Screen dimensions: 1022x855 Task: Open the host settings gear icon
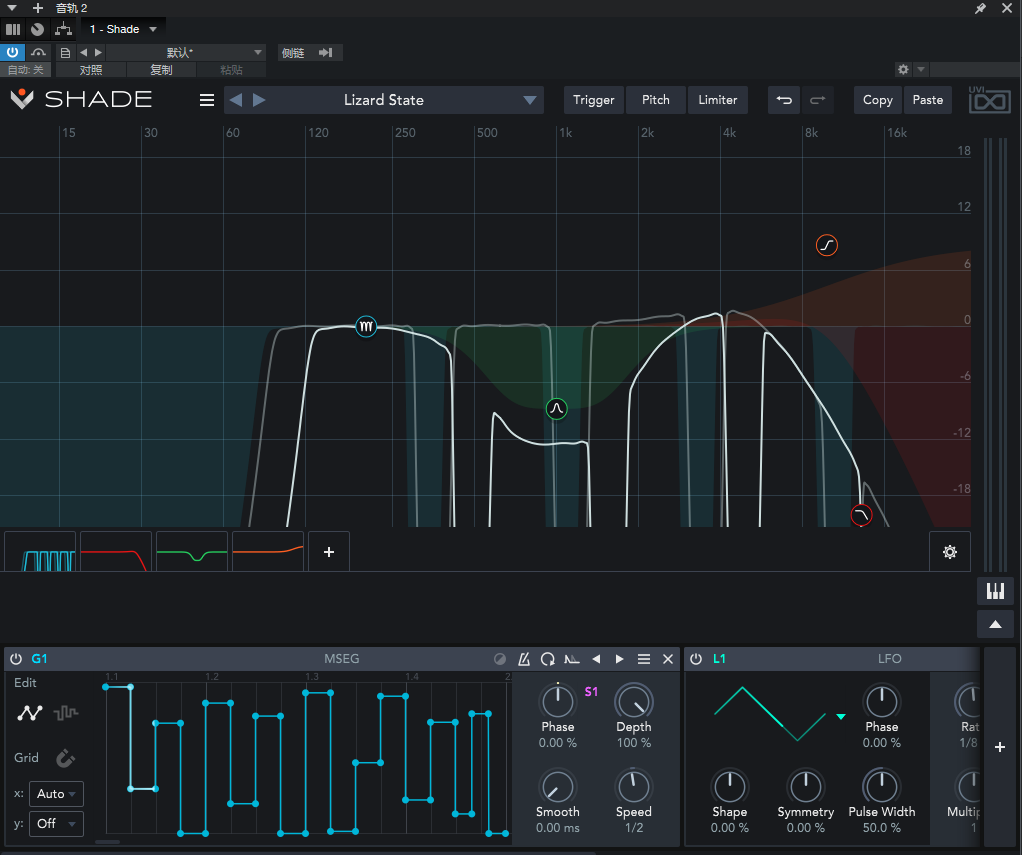click(x=903, y=69)
